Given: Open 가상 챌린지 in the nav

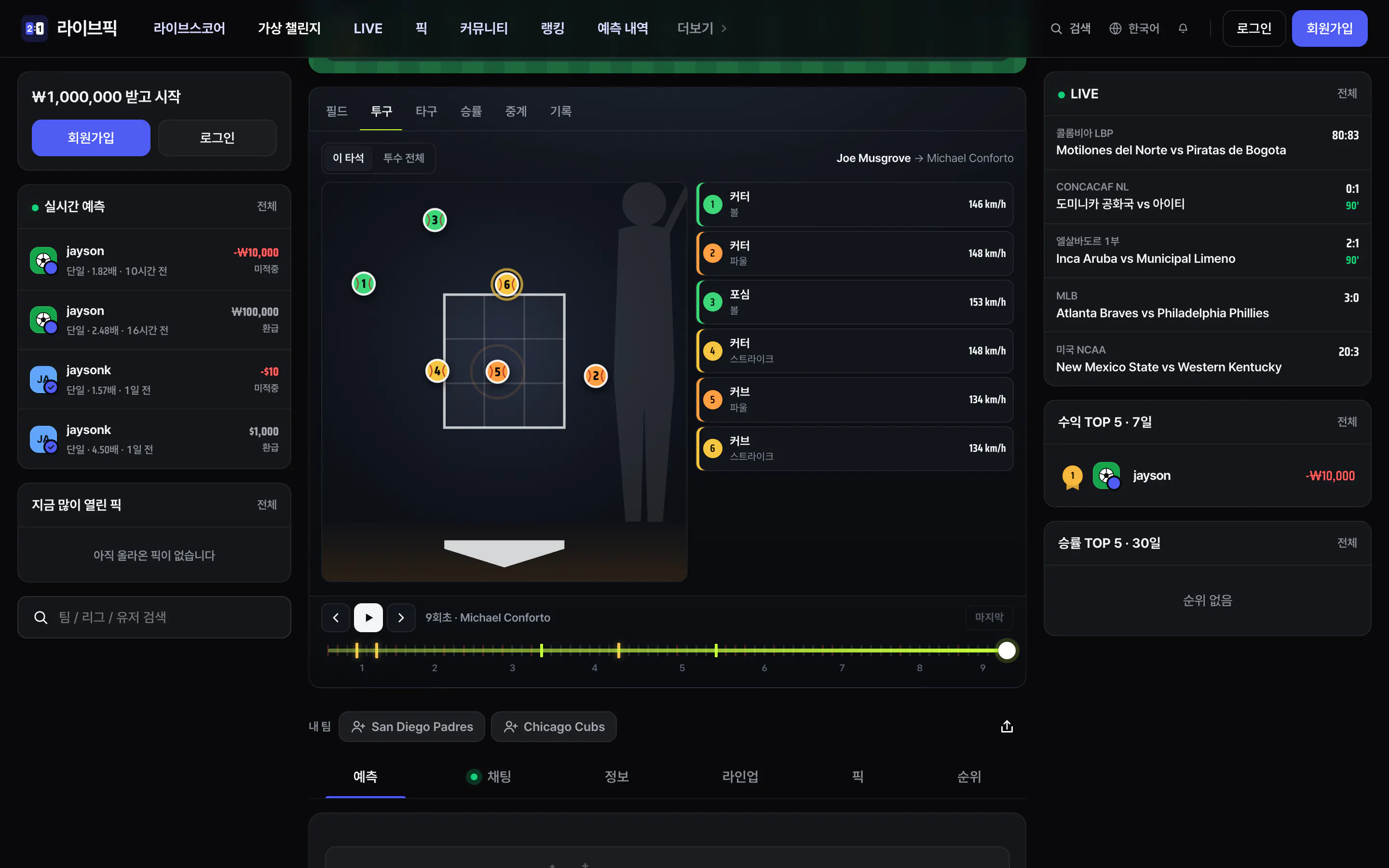Looking at the screenshot, I should pyautogui.click(x=289, y=28).
